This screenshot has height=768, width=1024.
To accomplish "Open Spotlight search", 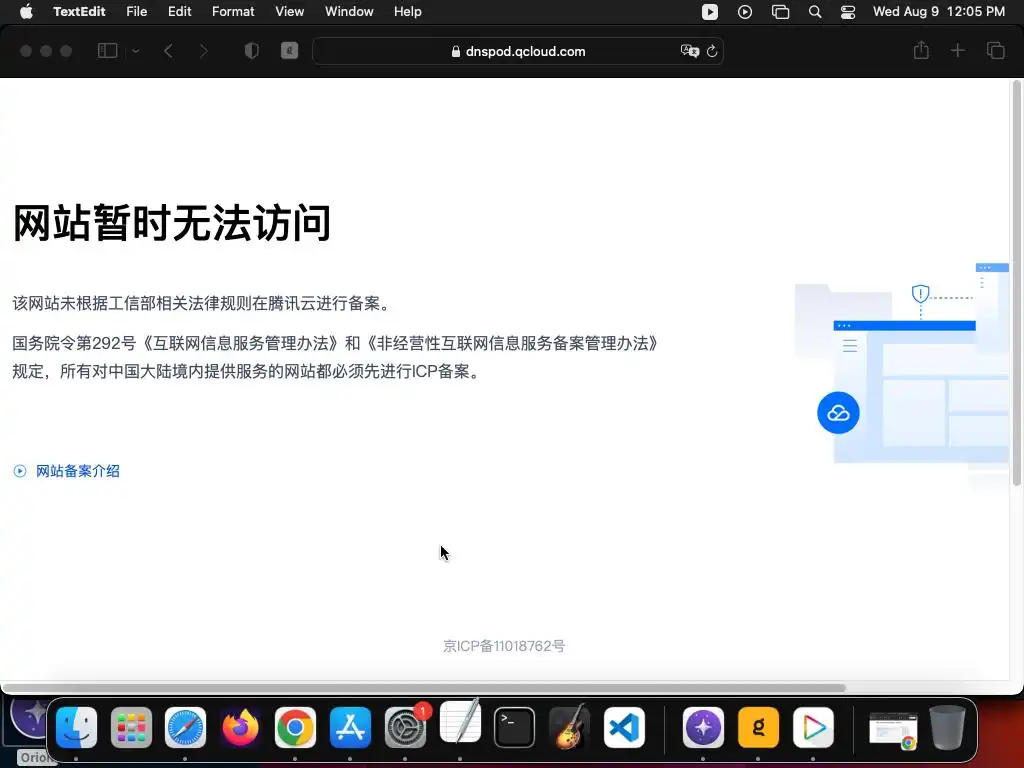I will [815, 12].
